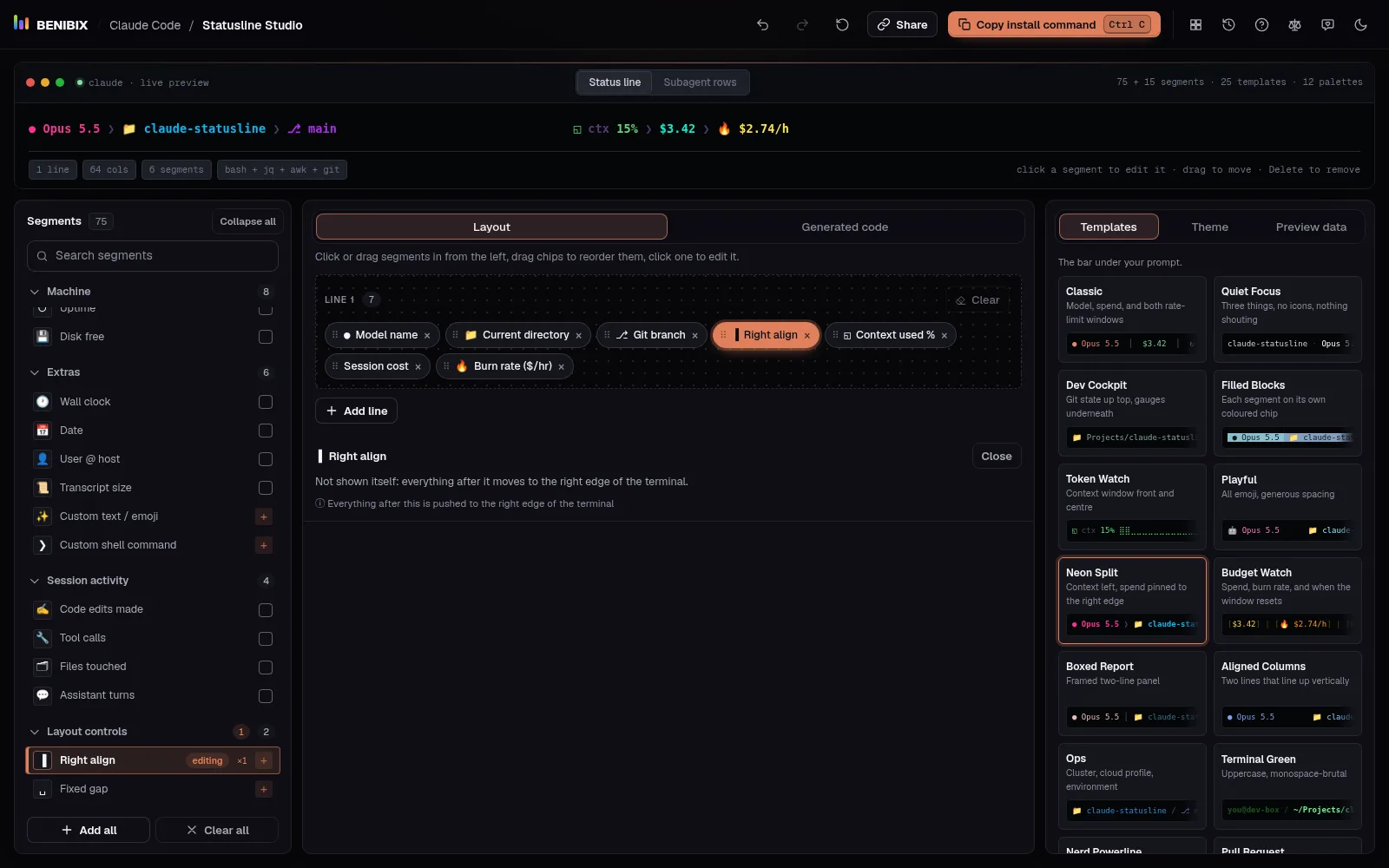Click the undo arrow icon
The width and height of the screenshot is (1389, 868).
pyautogui.click(x=762, y=25)
